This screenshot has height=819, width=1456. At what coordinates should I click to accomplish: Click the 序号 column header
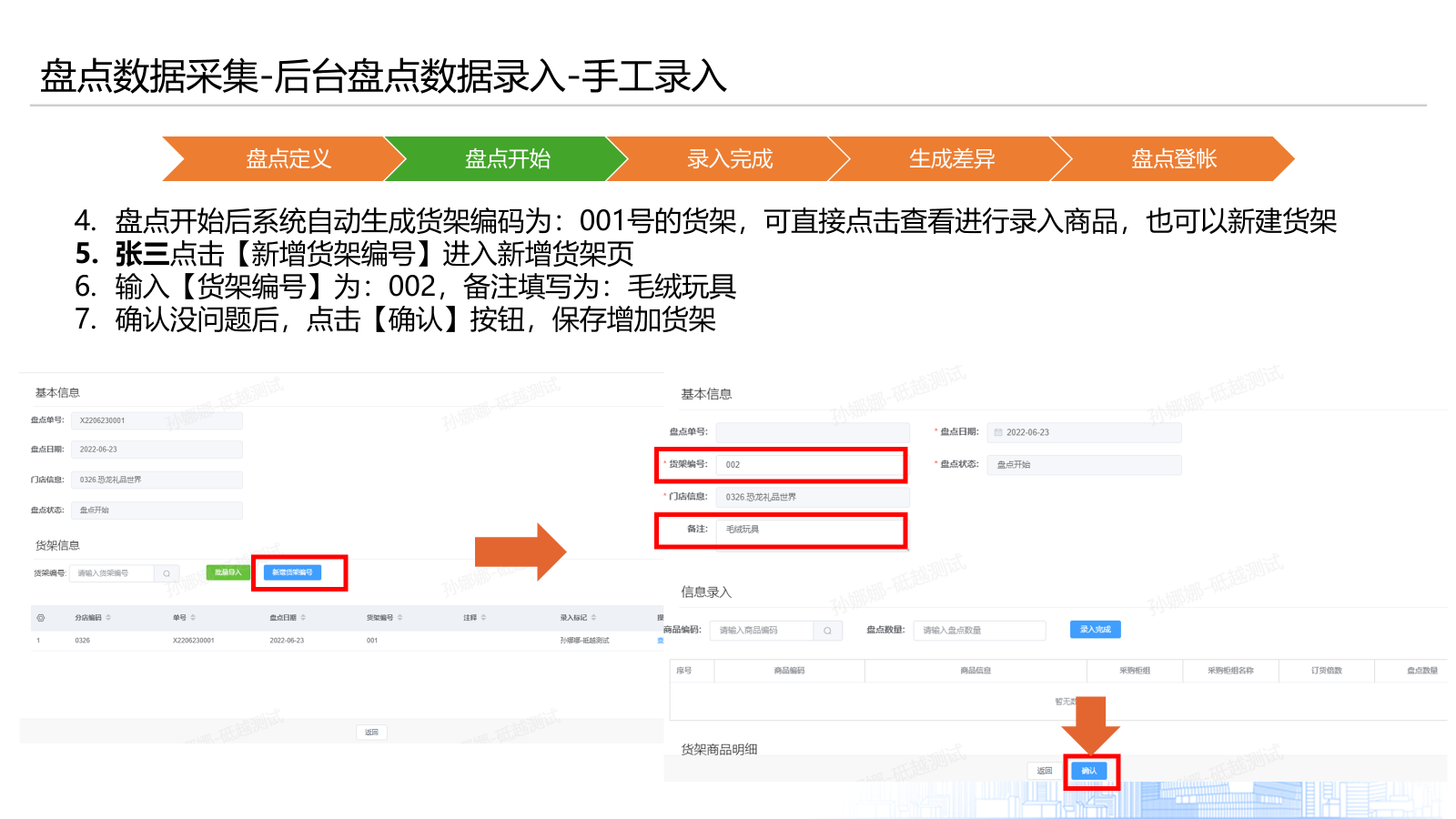(684, 671)
